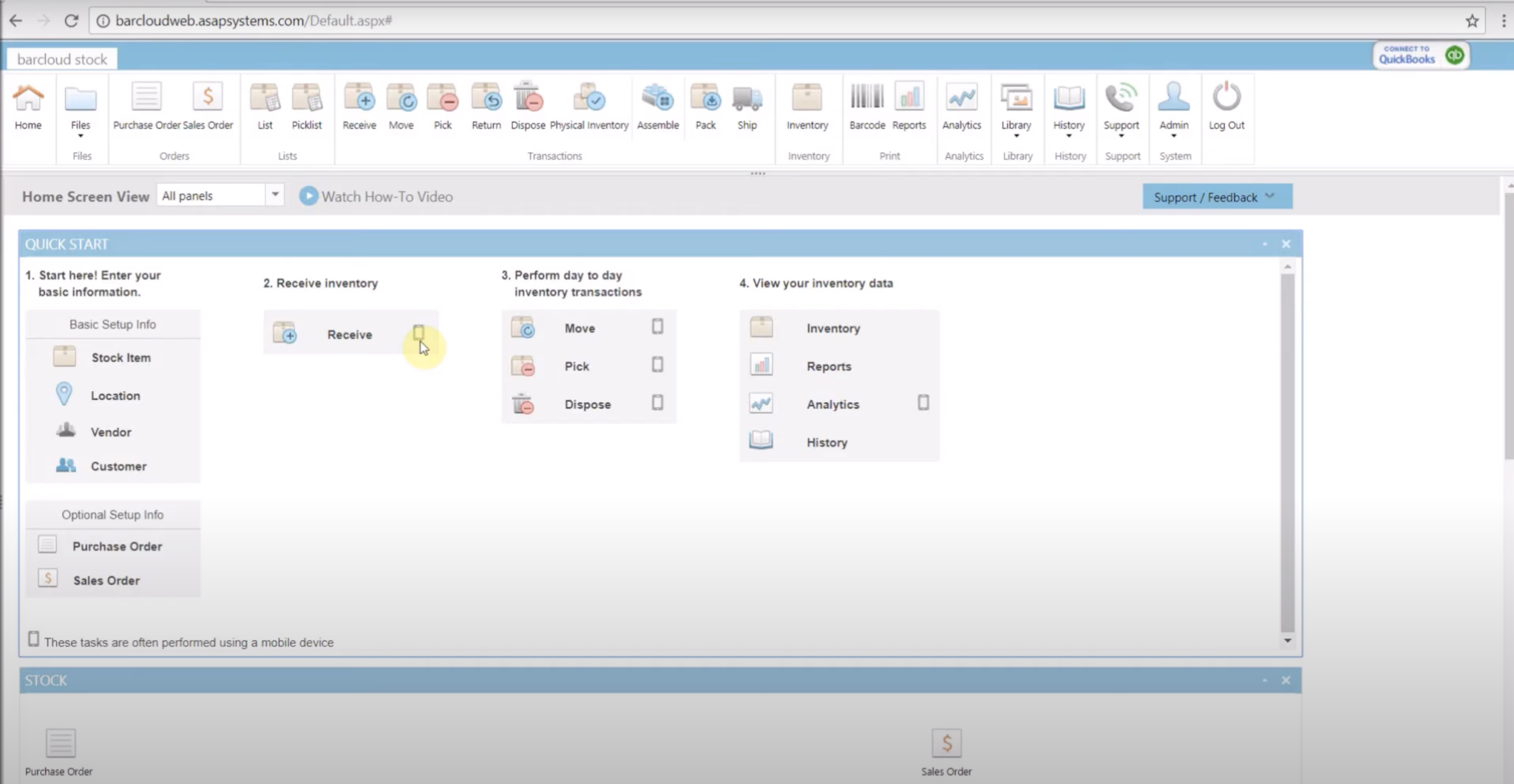Open the Move quick start transaction
The width and height of the screenshot is (1514, 784).
(579, 327)
